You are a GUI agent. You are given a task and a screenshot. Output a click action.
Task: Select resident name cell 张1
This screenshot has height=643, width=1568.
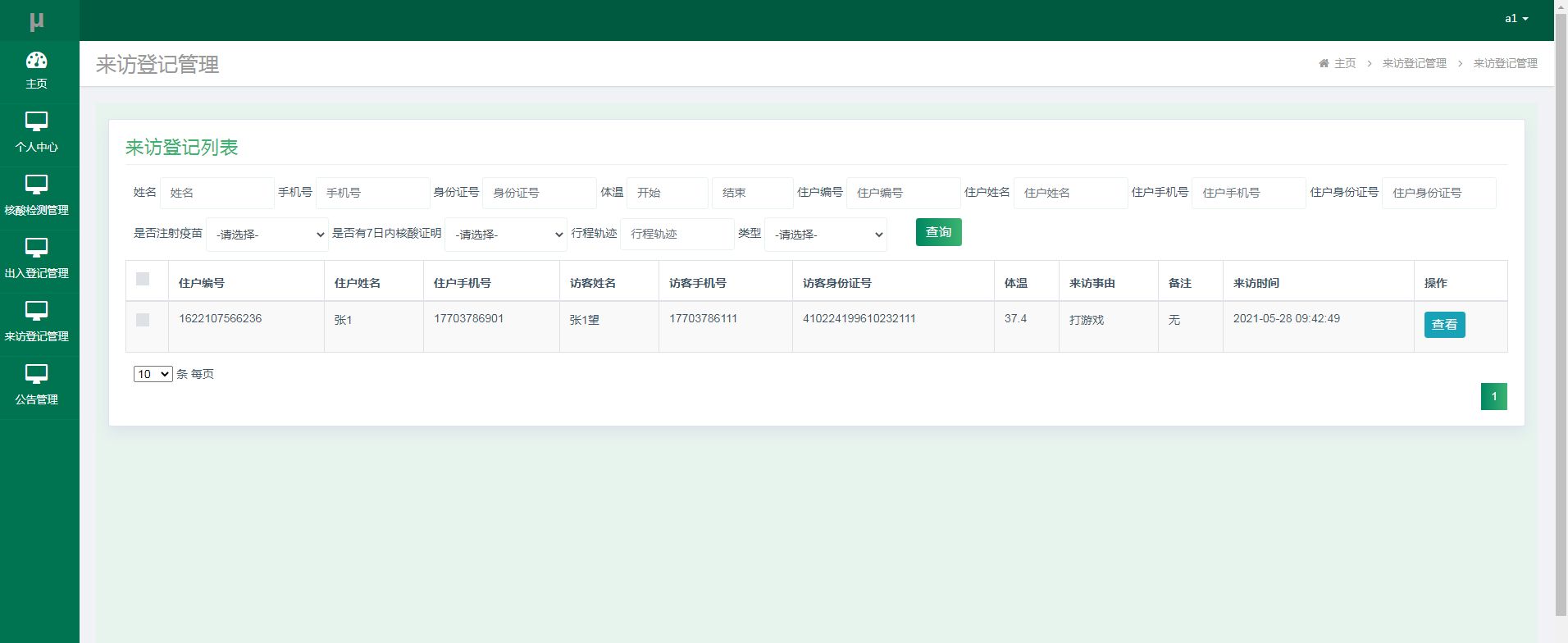[344, 320]
